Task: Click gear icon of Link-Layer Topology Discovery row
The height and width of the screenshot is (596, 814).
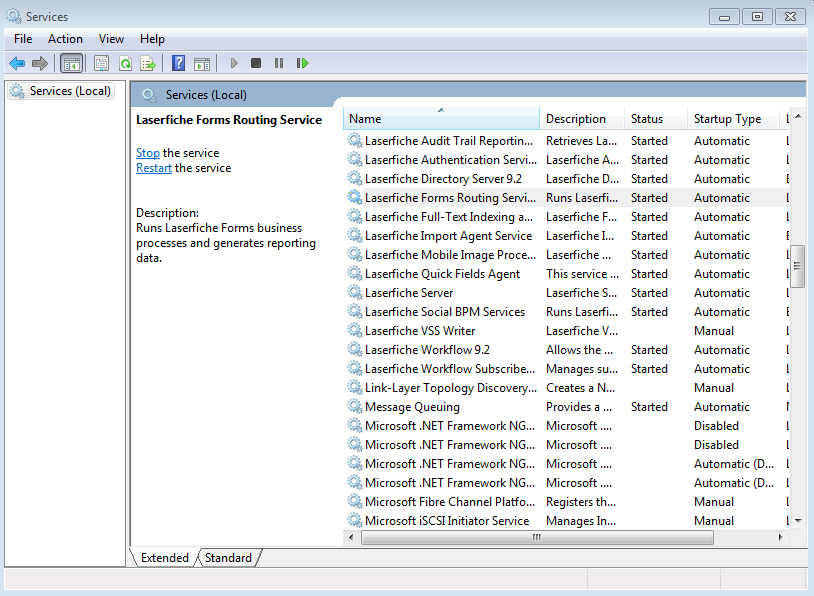Action: 355,387
